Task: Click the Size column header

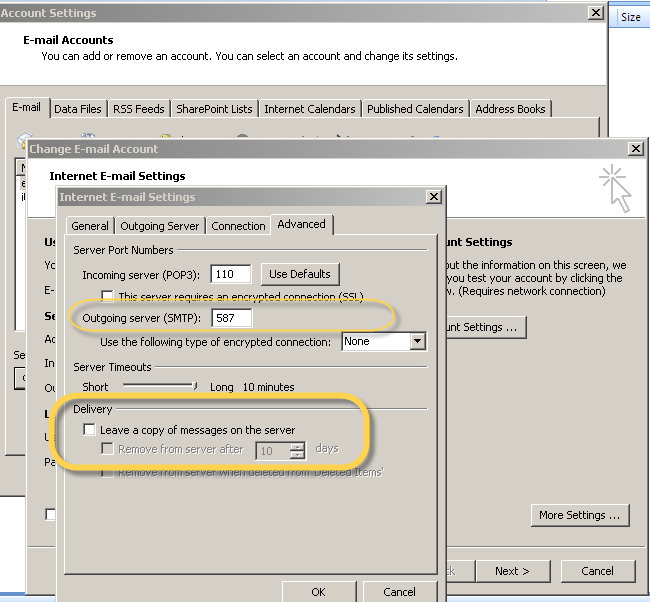Action: (x=631, y=17)
